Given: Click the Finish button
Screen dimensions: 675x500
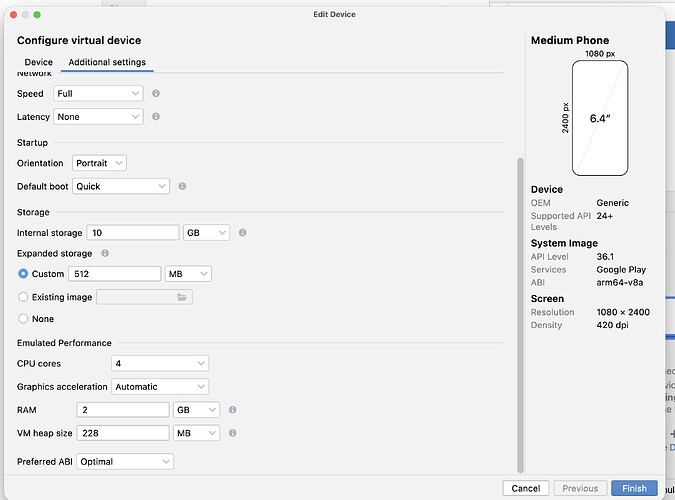Looking at the screenshot, I should click(x=634, y=488).
